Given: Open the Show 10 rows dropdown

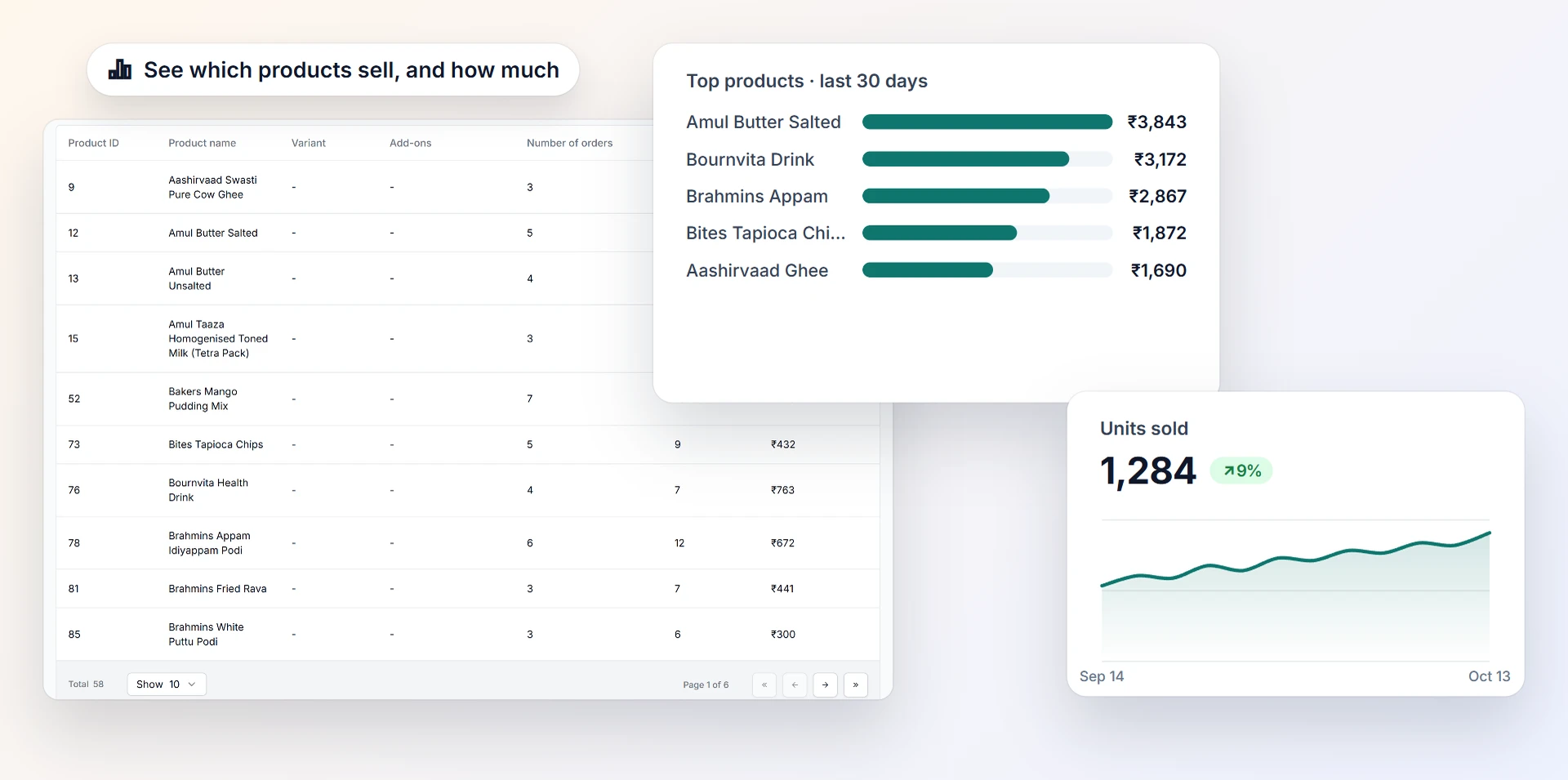Looking at the screenshot, I should point(167,684).
